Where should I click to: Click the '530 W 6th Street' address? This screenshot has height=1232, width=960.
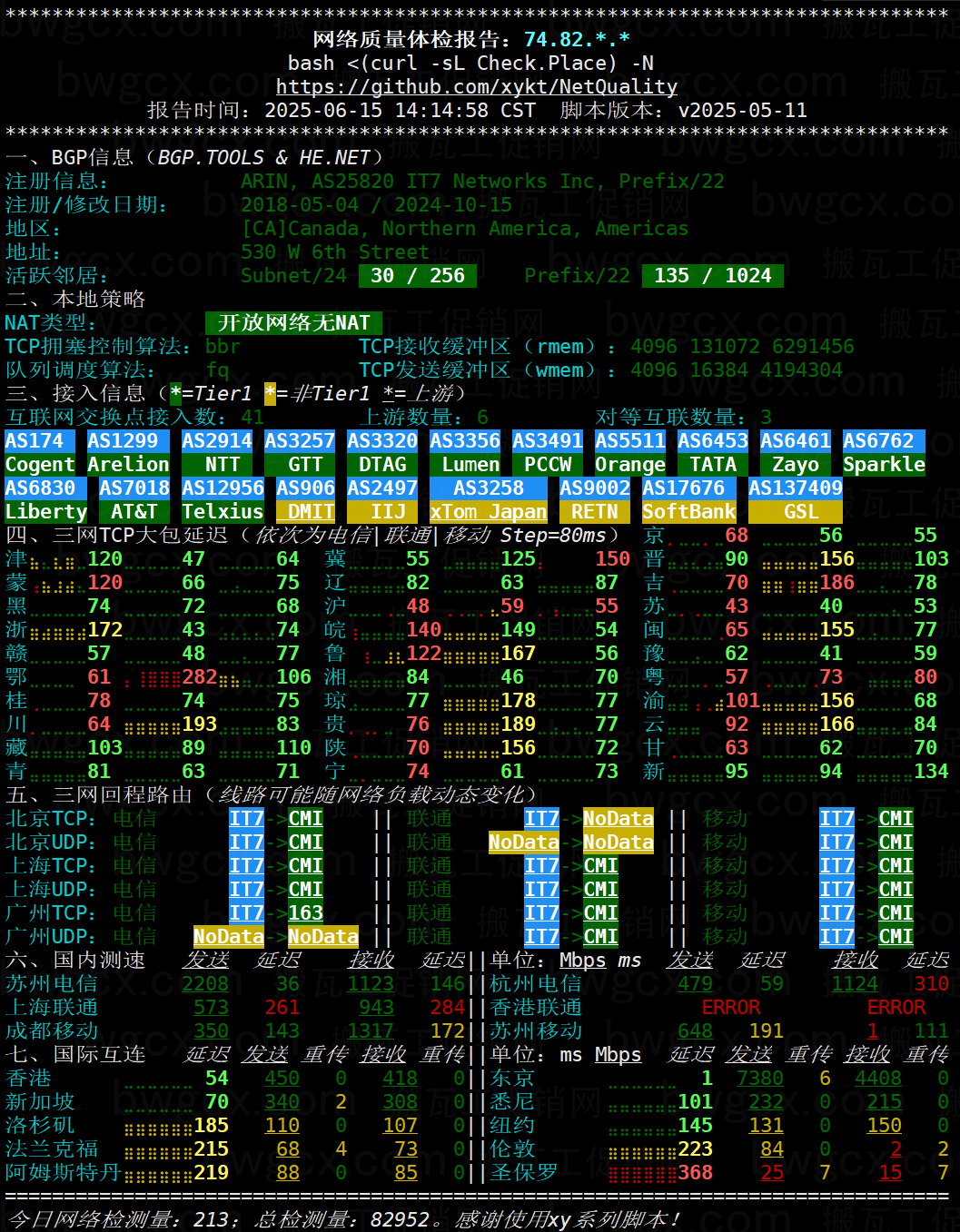(335, 252)
